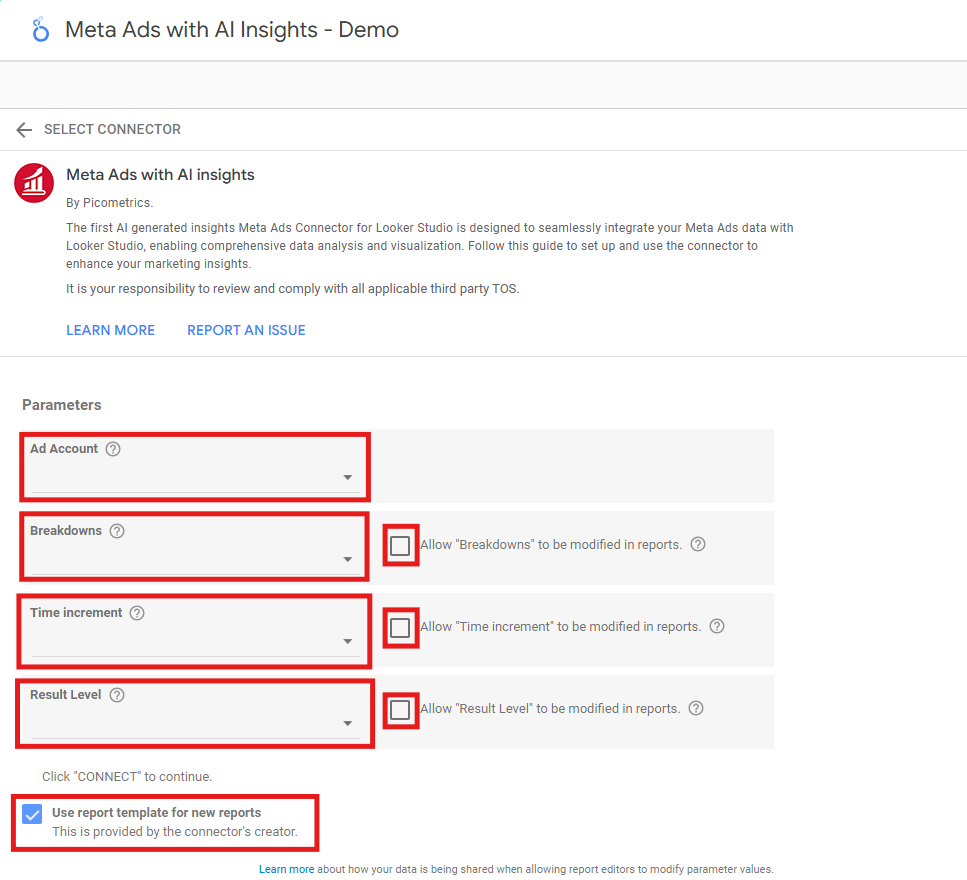Click the help icon next to Ad Account
The width and height of the screenshot is (967, 880).
(113, 449)
